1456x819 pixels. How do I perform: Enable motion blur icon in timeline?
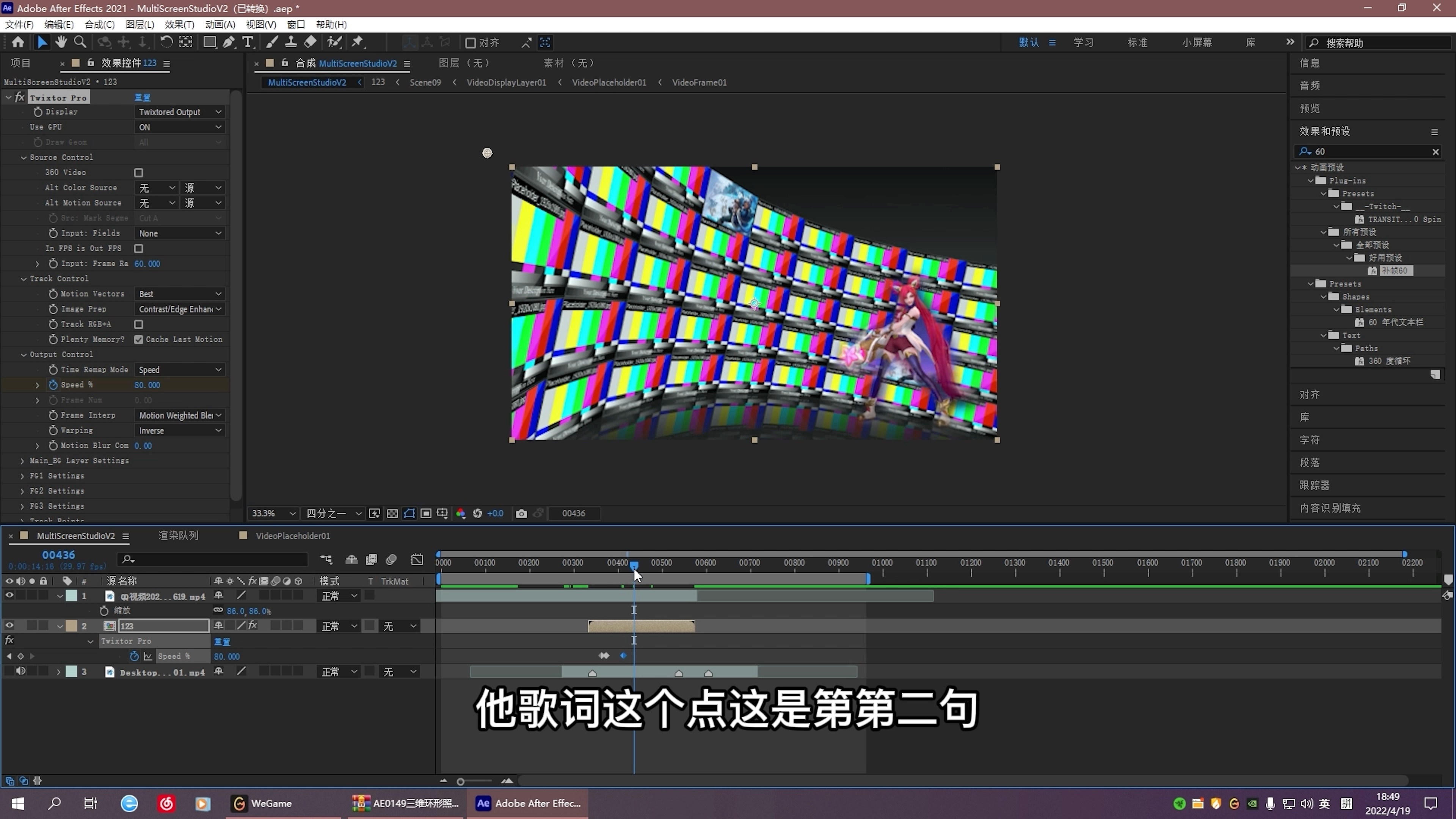[391, 559]
